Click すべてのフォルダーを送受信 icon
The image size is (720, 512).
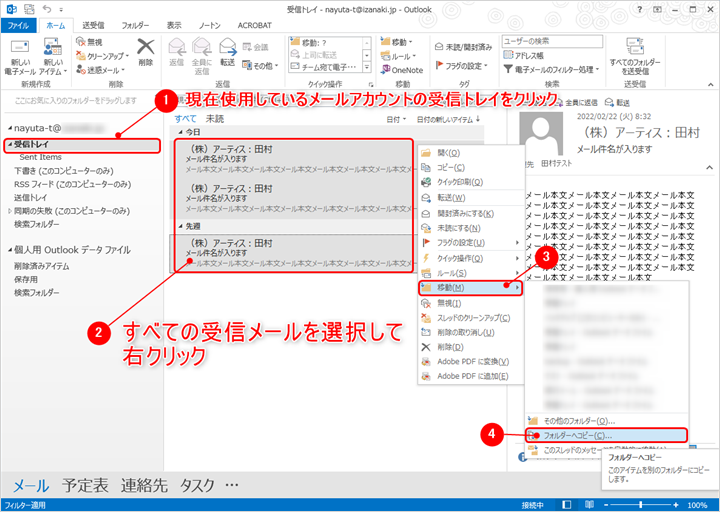(x=635, y=56)
